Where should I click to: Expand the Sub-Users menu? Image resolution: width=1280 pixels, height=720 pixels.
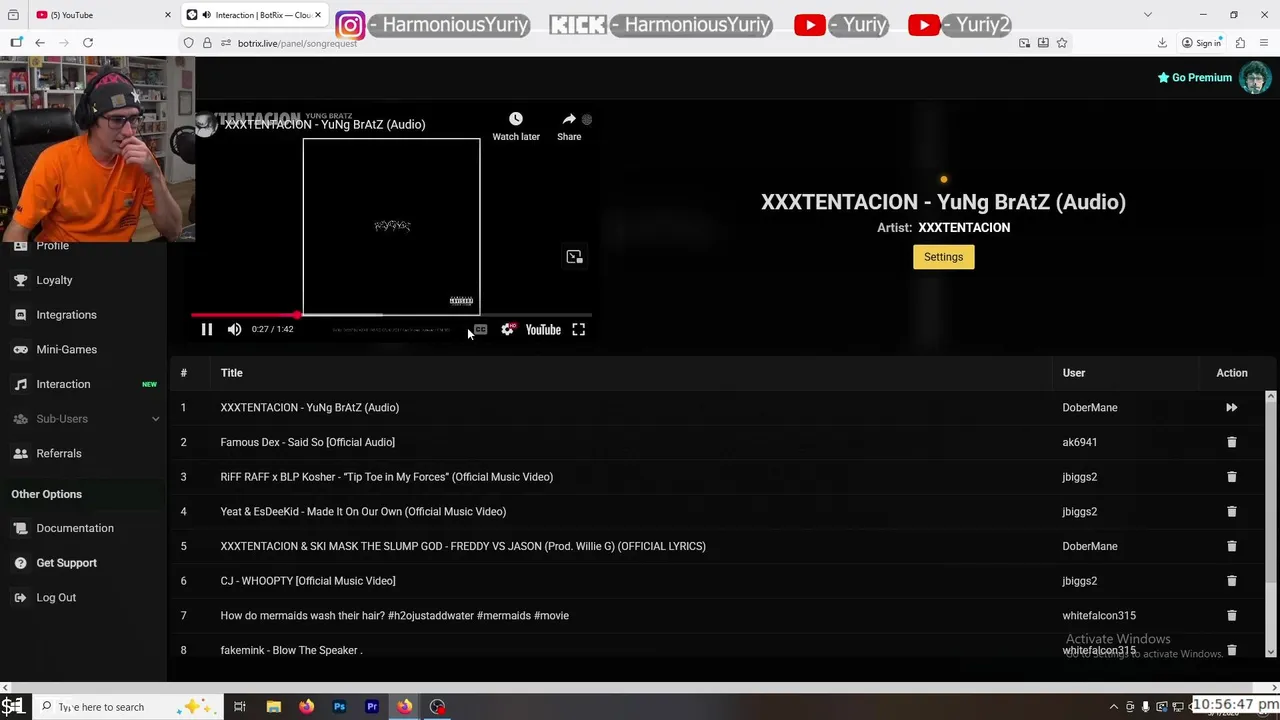tap(83, 419)
